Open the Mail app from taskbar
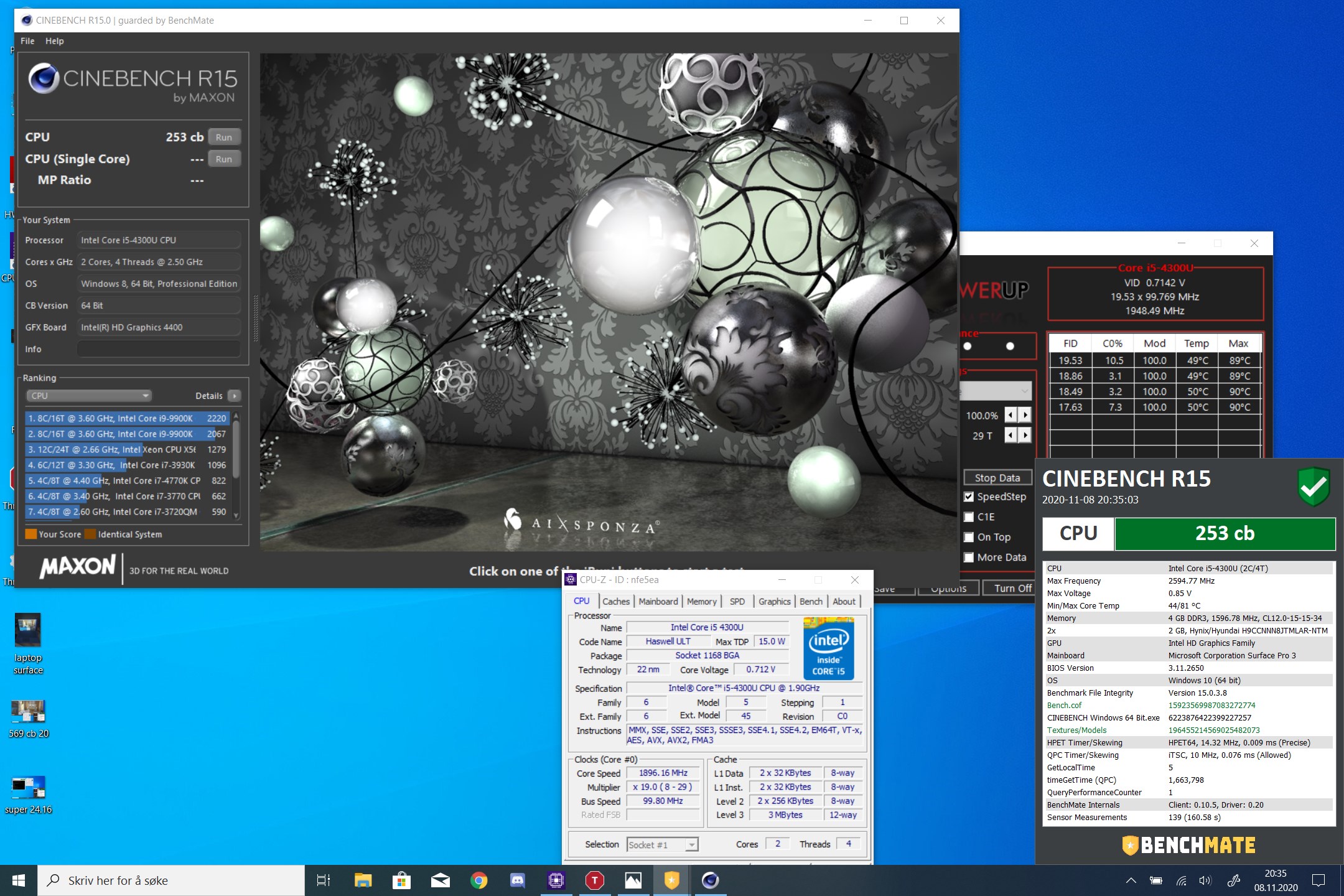This screenshot has height=896, width=1344. pos(440,880)
